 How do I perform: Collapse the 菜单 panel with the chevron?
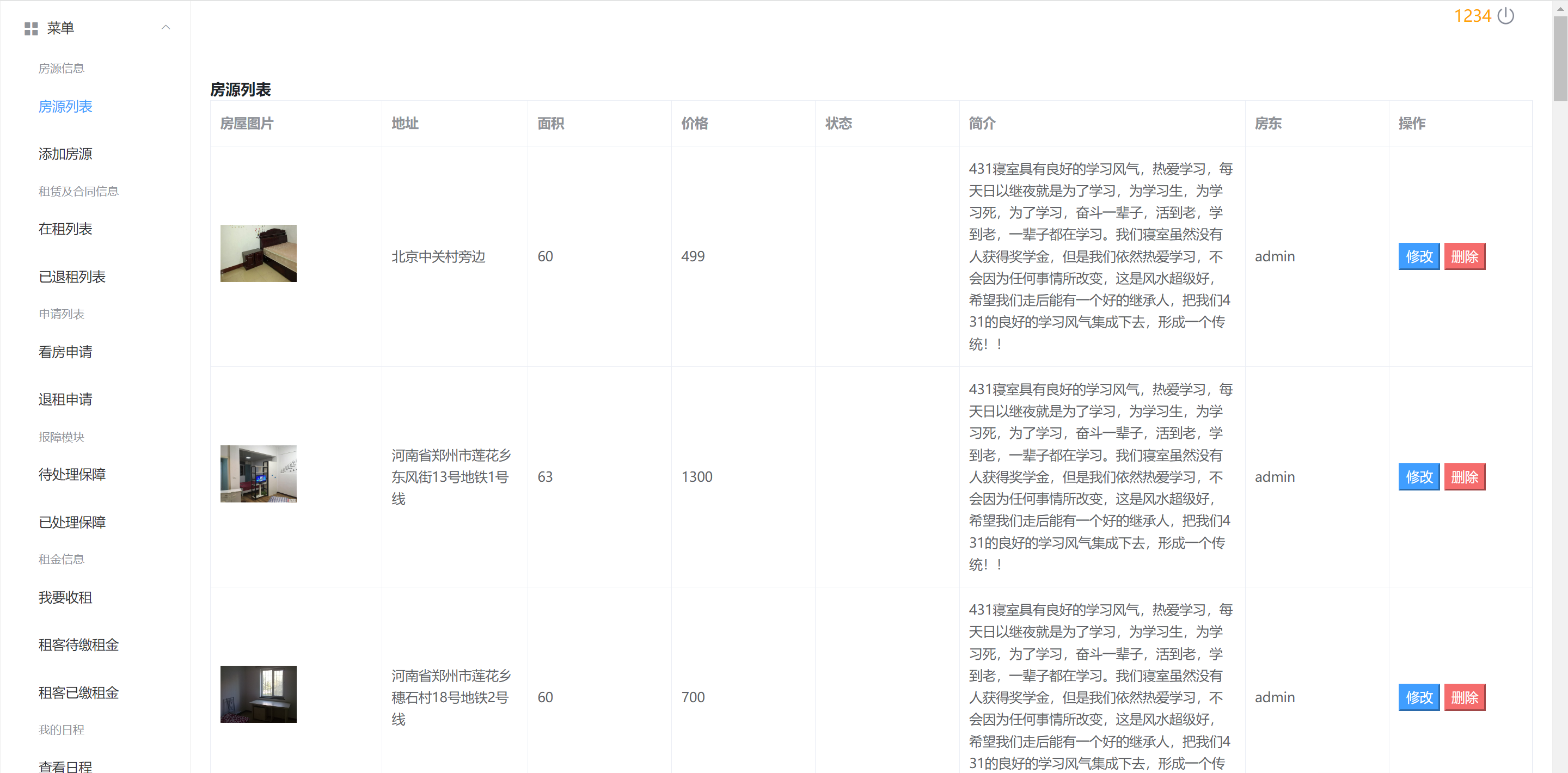[x=166, y=27]
